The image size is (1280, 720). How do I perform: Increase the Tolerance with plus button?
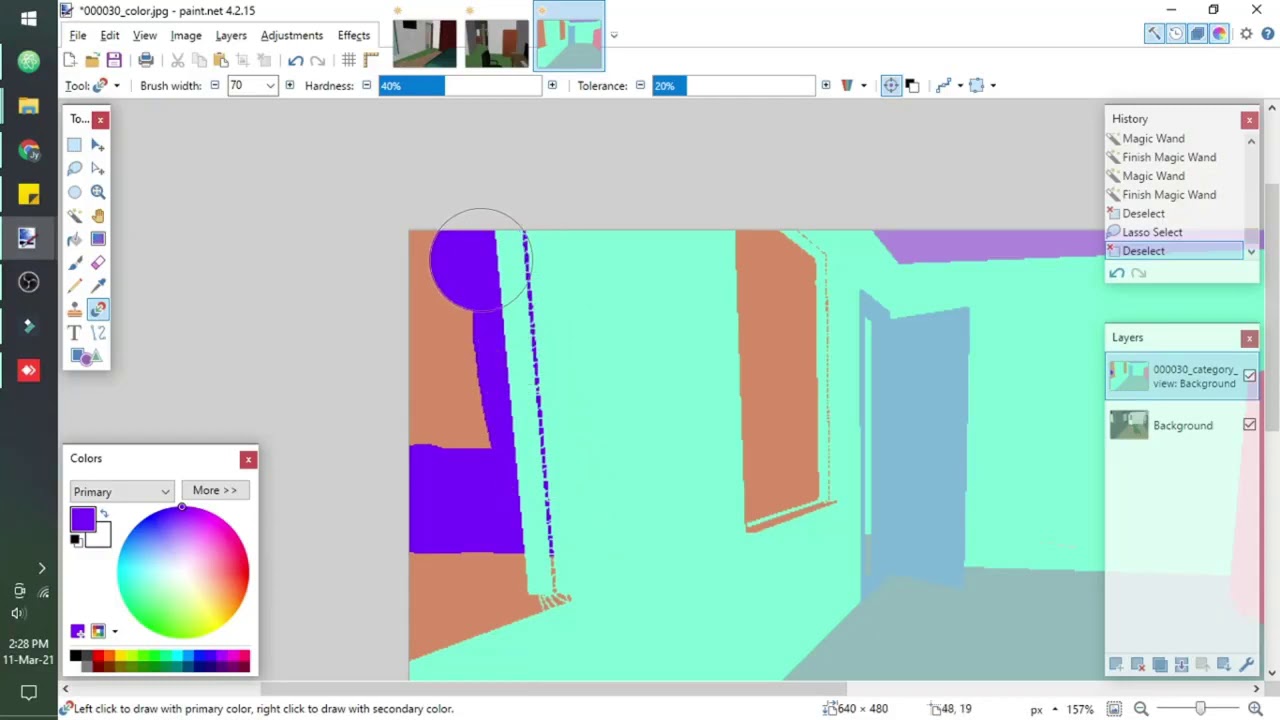coord(825,86)
